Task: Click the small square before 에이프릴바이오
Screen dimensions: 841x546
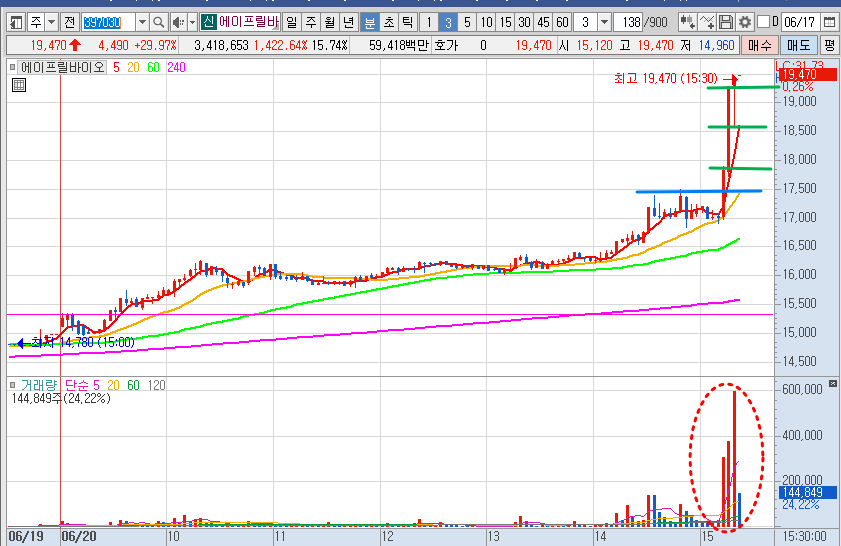Action: [12, 68]
